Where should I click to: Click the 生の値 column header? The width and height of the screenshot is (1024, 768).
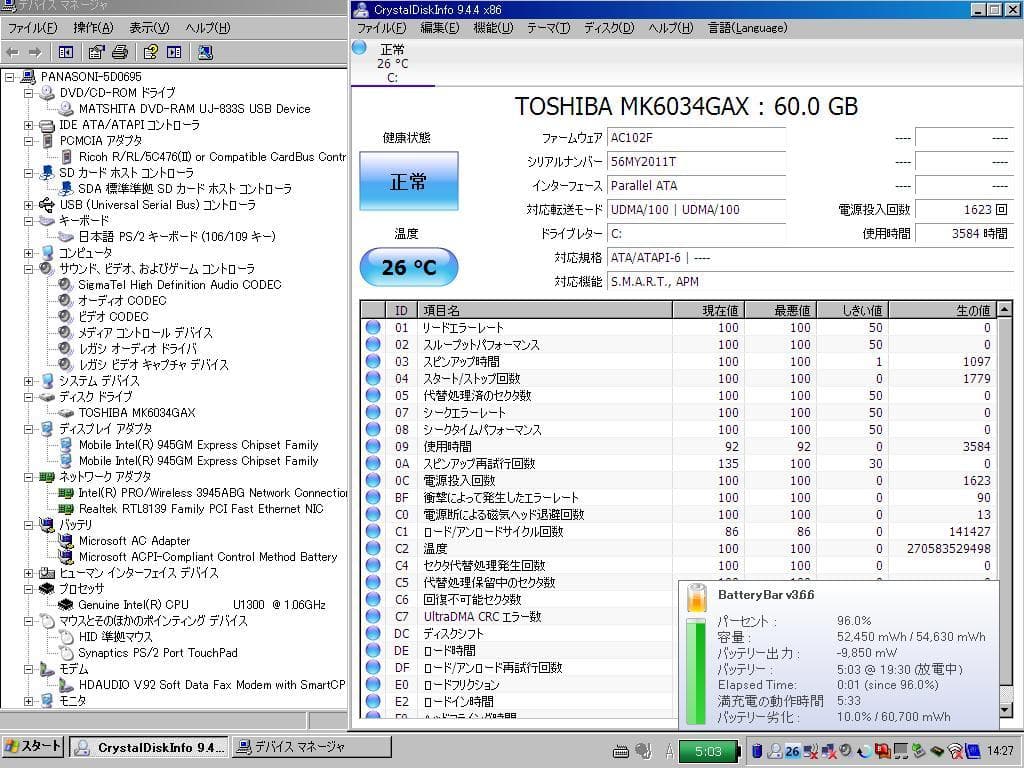[942, 310]
